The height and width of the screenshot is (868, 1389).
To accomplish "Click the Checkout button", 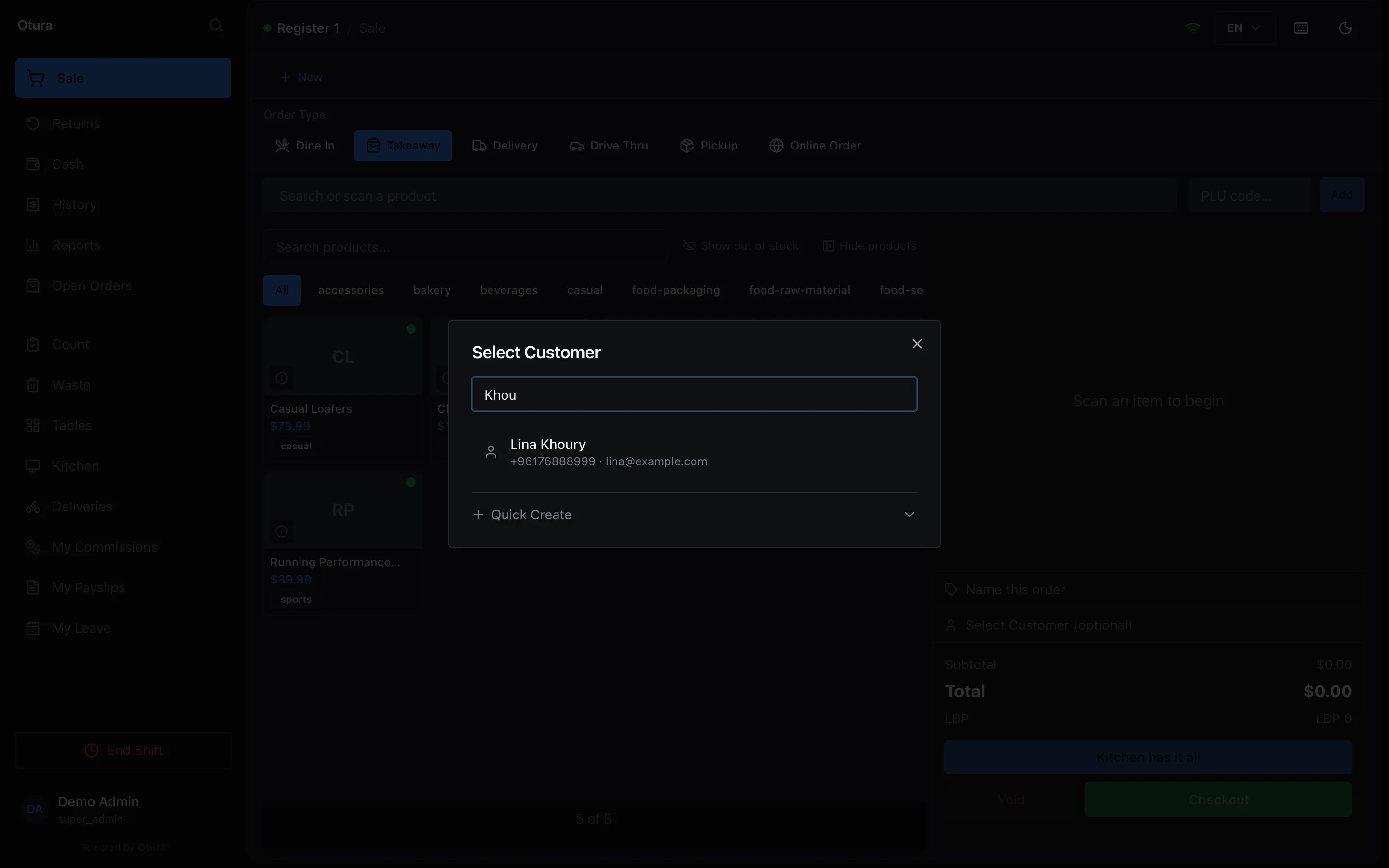I will coord(1218,800).
